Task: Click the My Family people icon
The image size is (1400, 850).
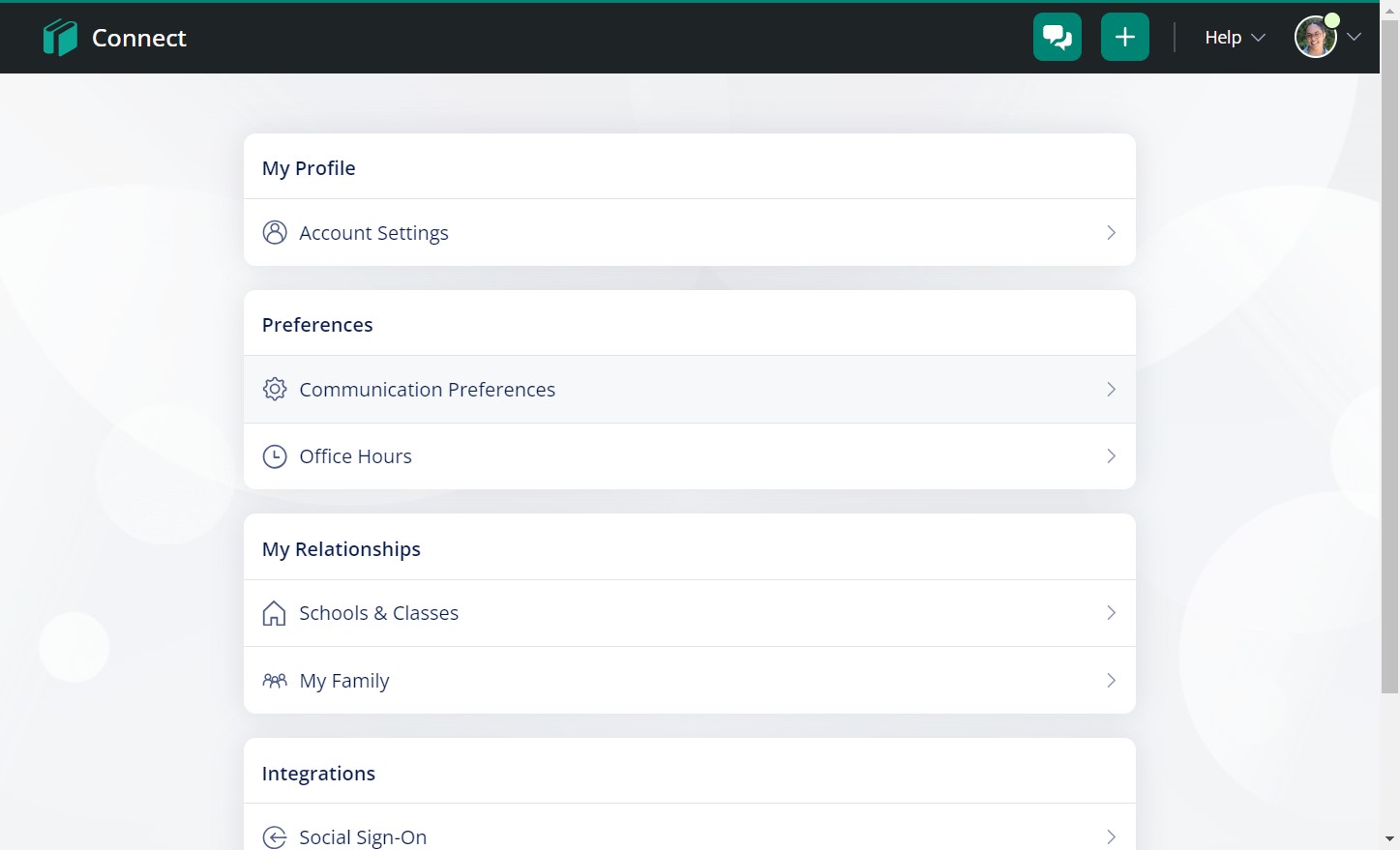Action: tap(275, 681)
